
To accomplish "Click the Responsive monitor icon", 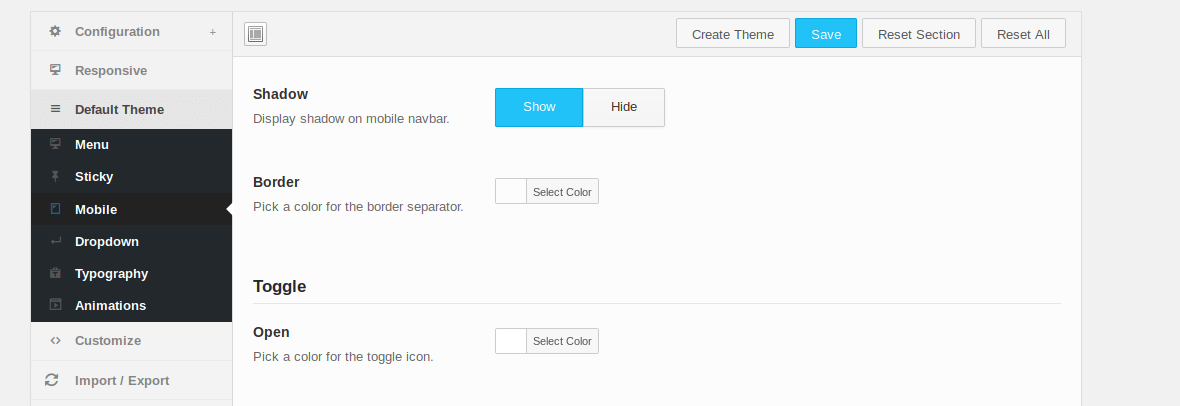I will 55,71.
